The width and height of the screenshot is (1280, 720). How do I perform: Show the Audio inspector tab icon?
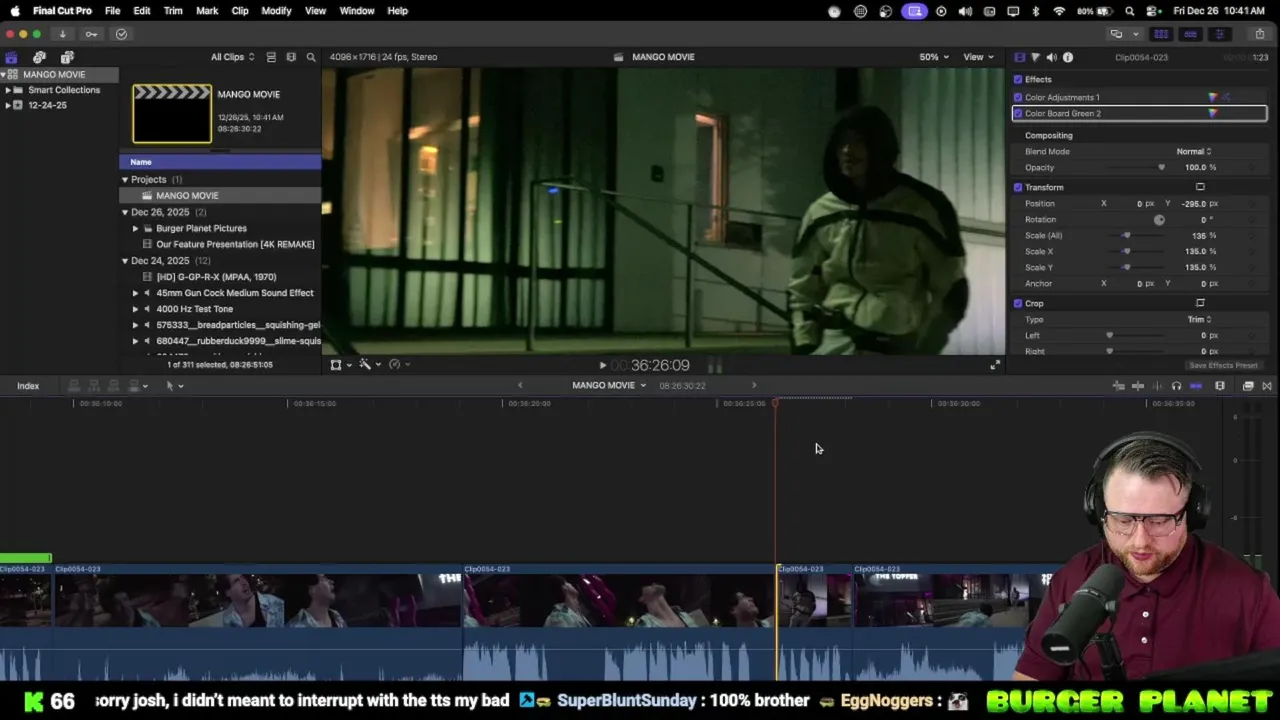click(1051, 57)
